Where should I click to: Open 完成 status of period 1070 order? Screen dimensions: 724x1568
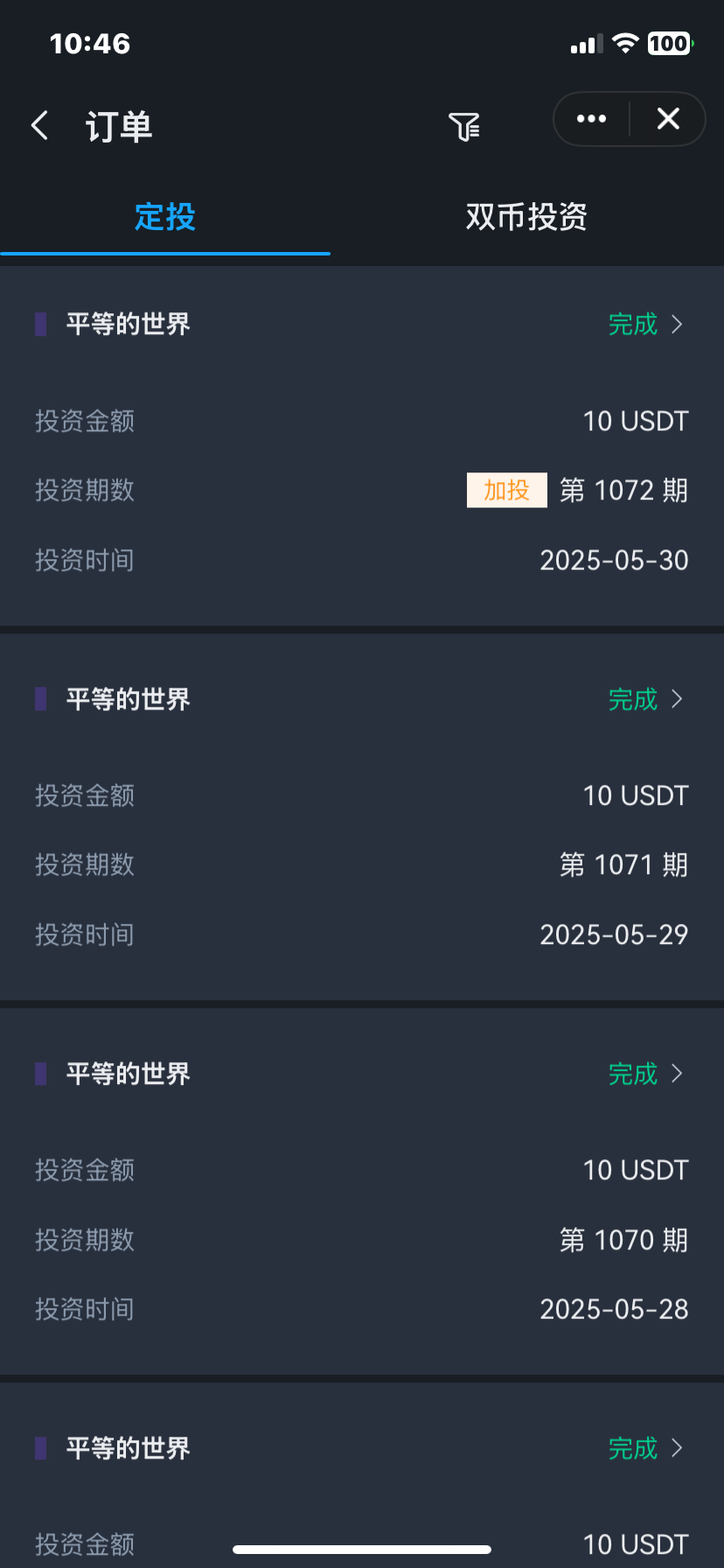(633, 1074)
